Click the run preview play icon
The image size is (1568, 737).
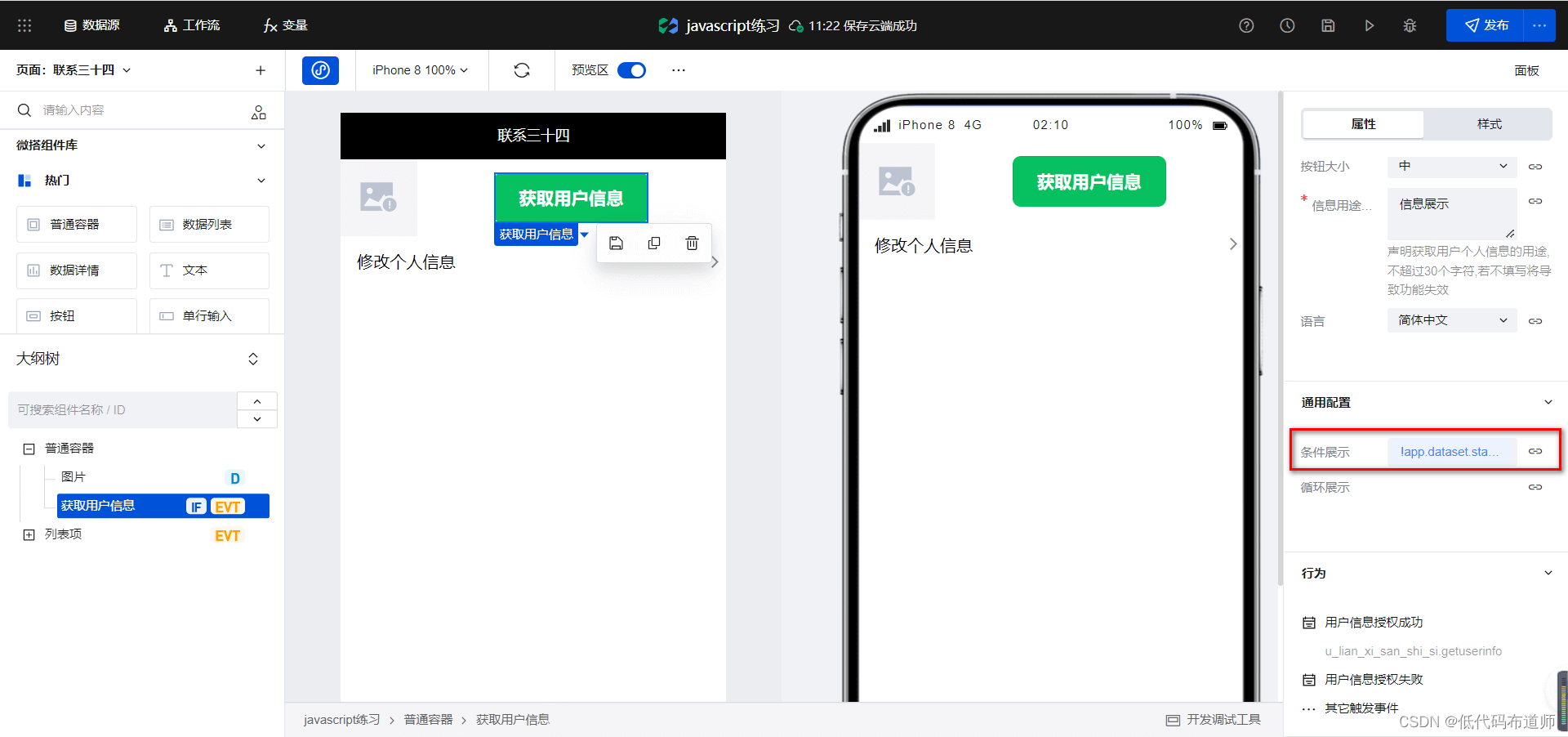(1369, 25)
